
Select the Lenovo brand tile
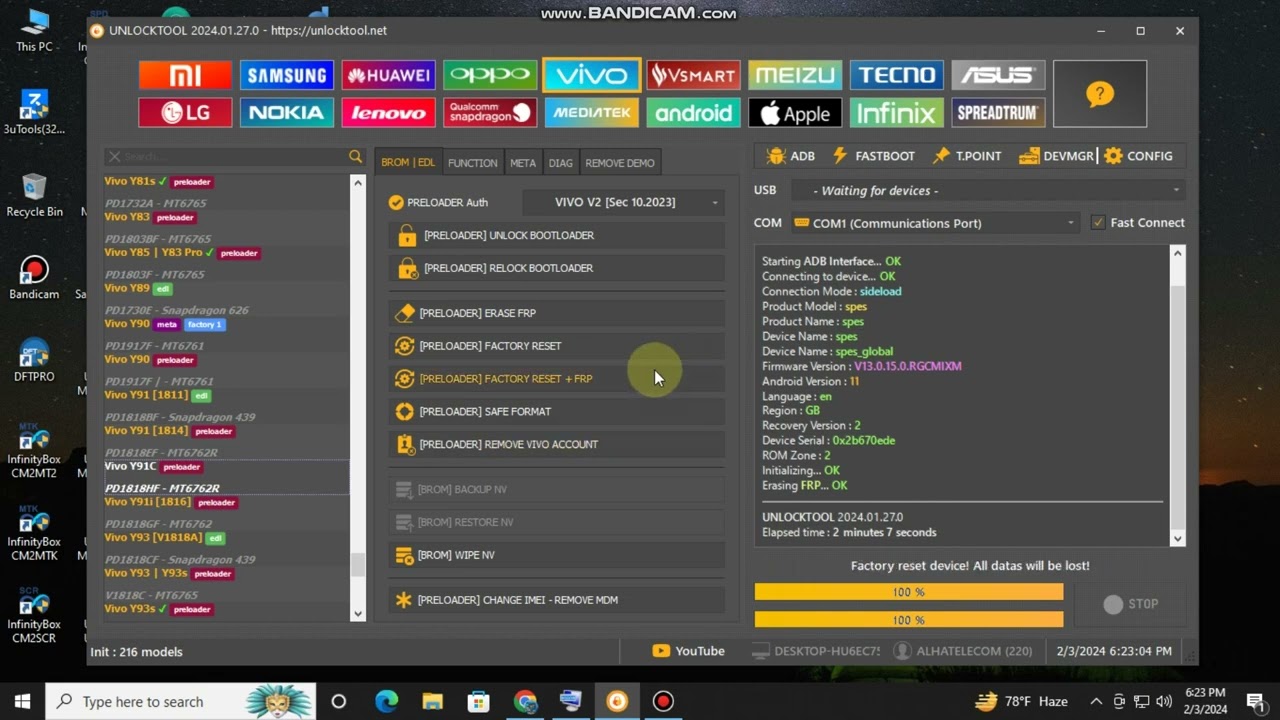tap(389, 113)
